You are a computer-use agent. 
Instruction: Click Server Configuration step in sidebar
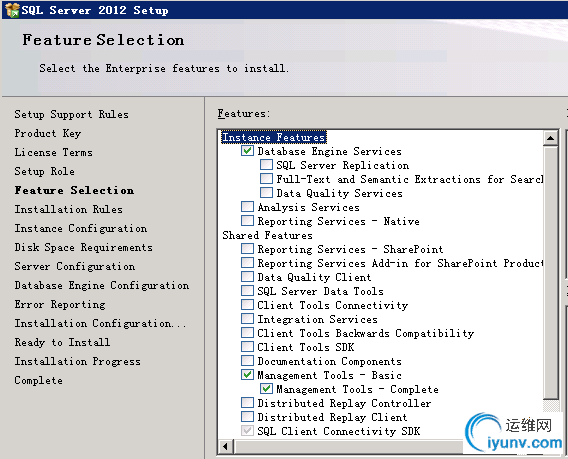tap(75, 266)
